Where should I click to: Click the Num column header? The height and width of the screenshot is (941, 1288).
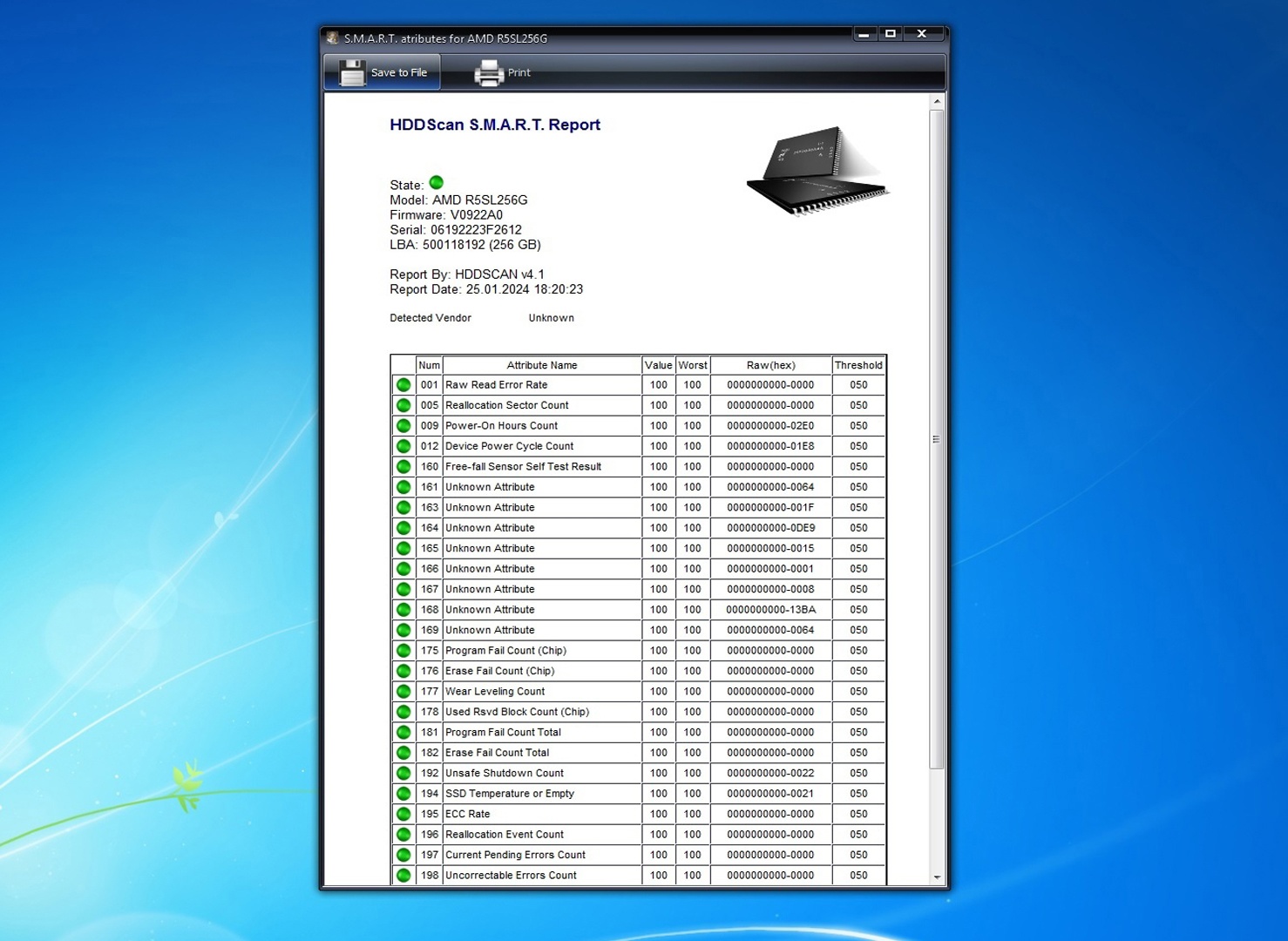[429, 365]
